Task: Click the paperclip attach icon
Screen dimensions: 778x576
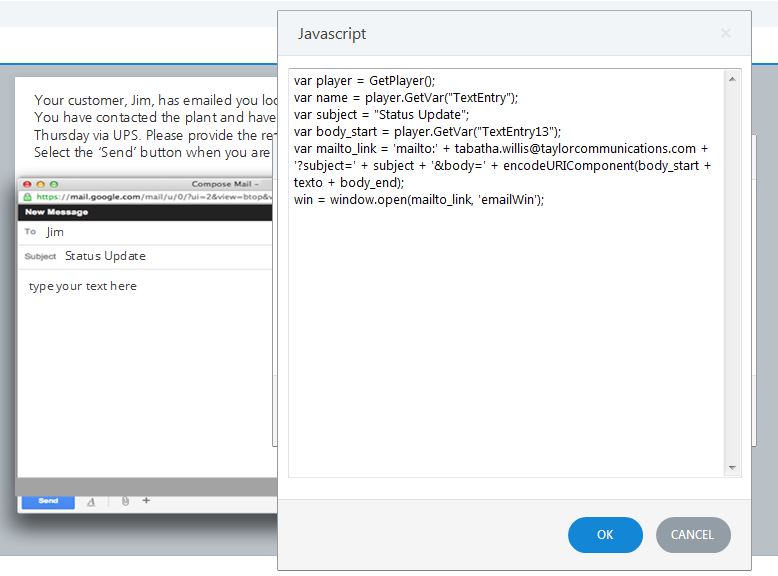Action: point(125,501)
